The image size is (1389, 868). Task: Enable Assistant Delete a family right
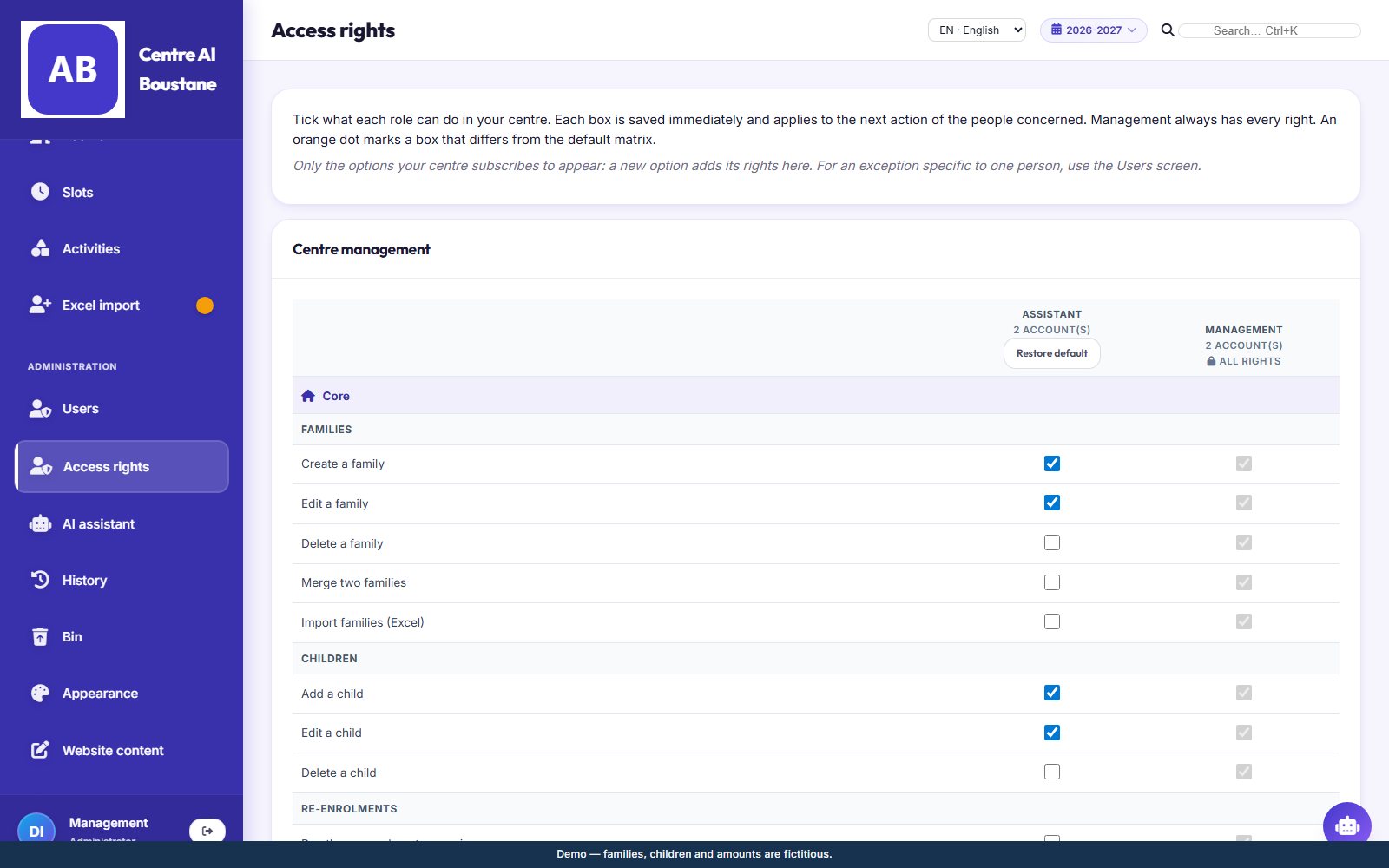[x=1052, y=542]
